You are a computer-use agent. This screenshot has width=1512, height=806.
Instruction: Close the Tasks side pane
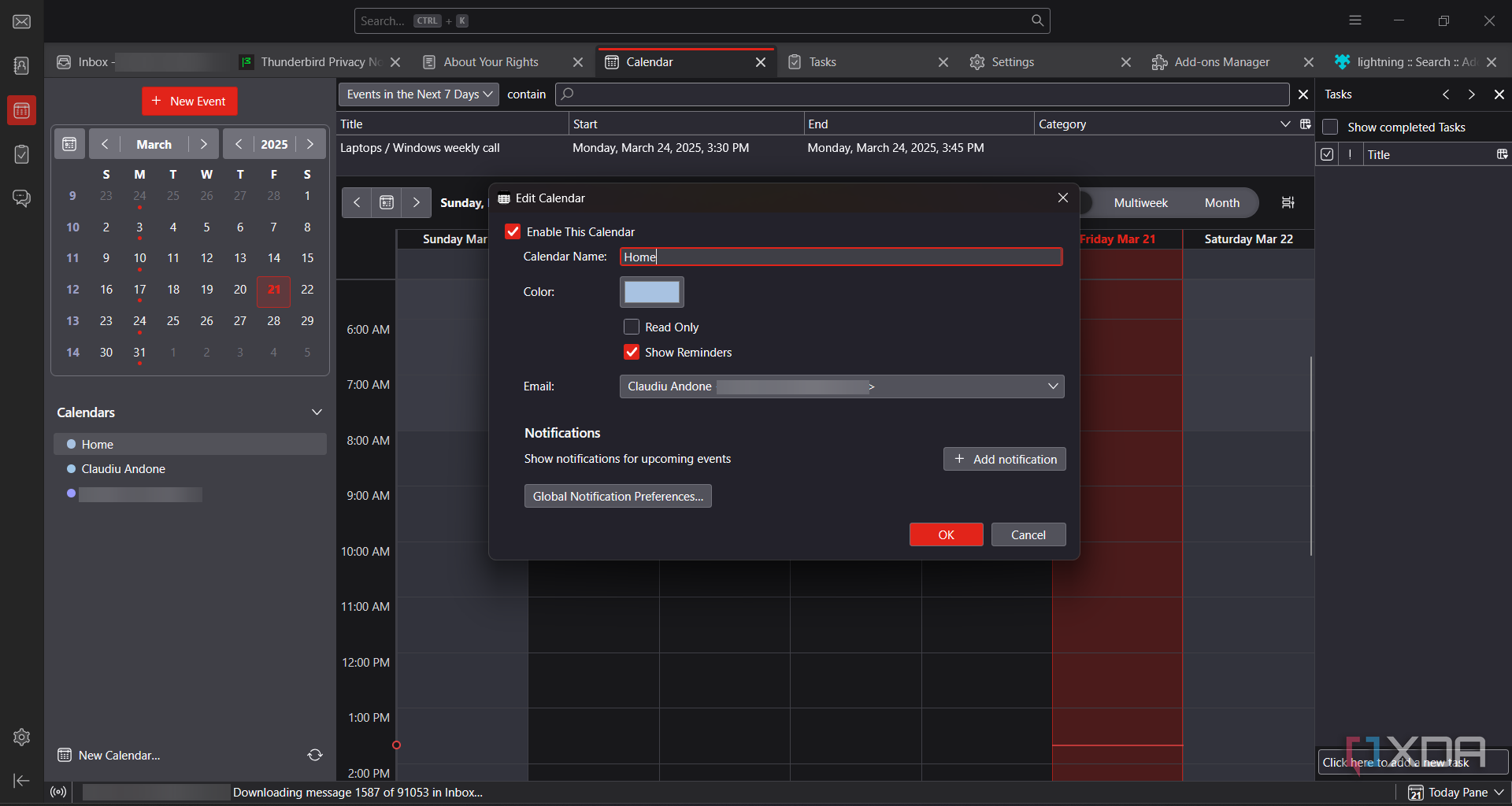[x=1499, y=94]
